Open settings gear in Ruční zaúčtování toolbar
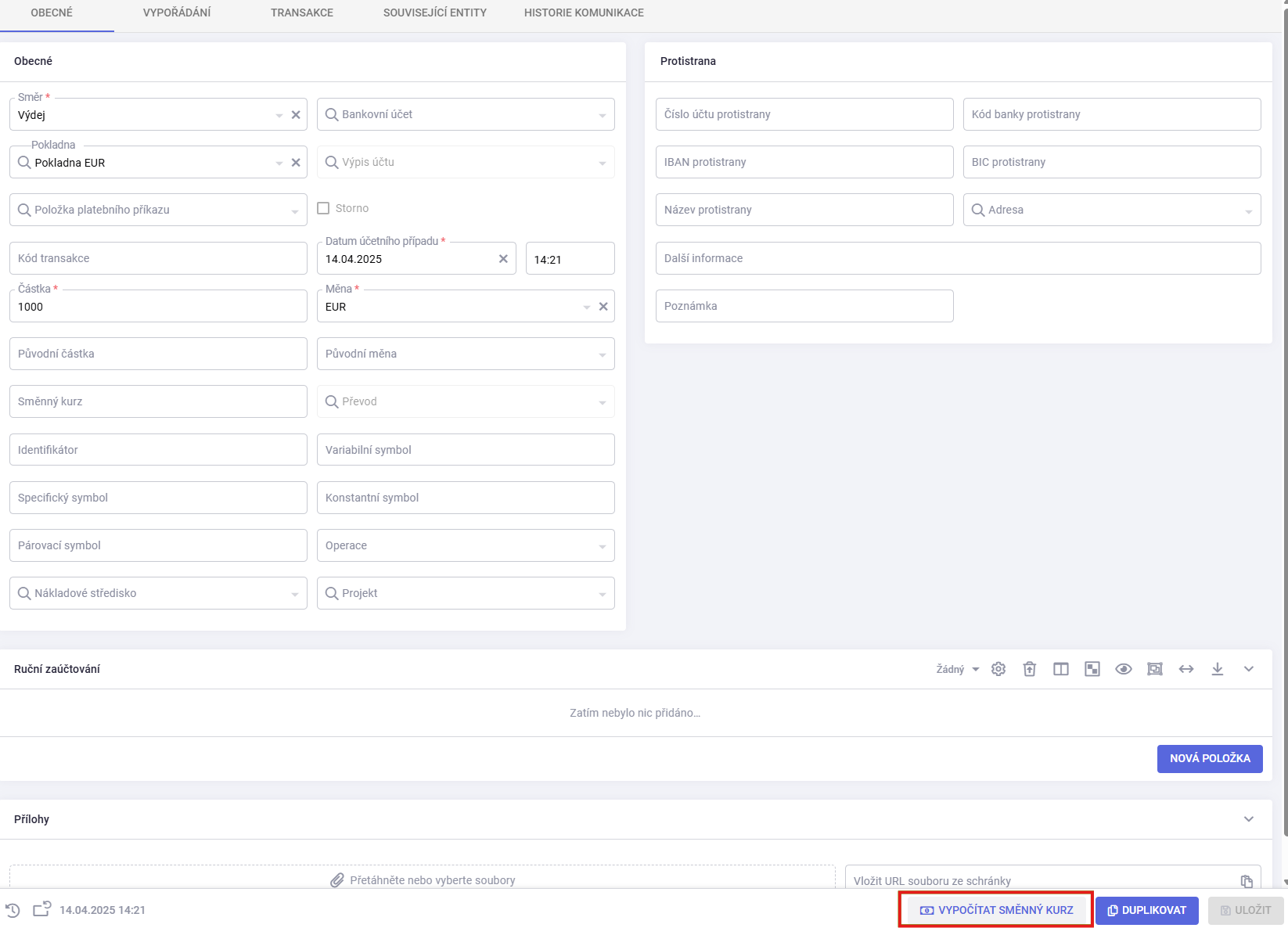This screenshot has width=1288, height=928. [x=998, y=669]
